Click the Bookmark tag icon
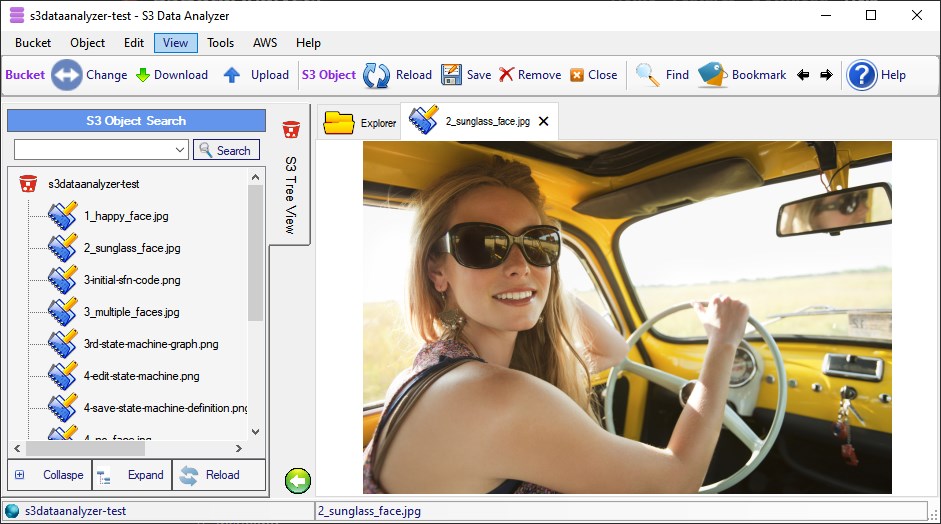 pos(712,75)
